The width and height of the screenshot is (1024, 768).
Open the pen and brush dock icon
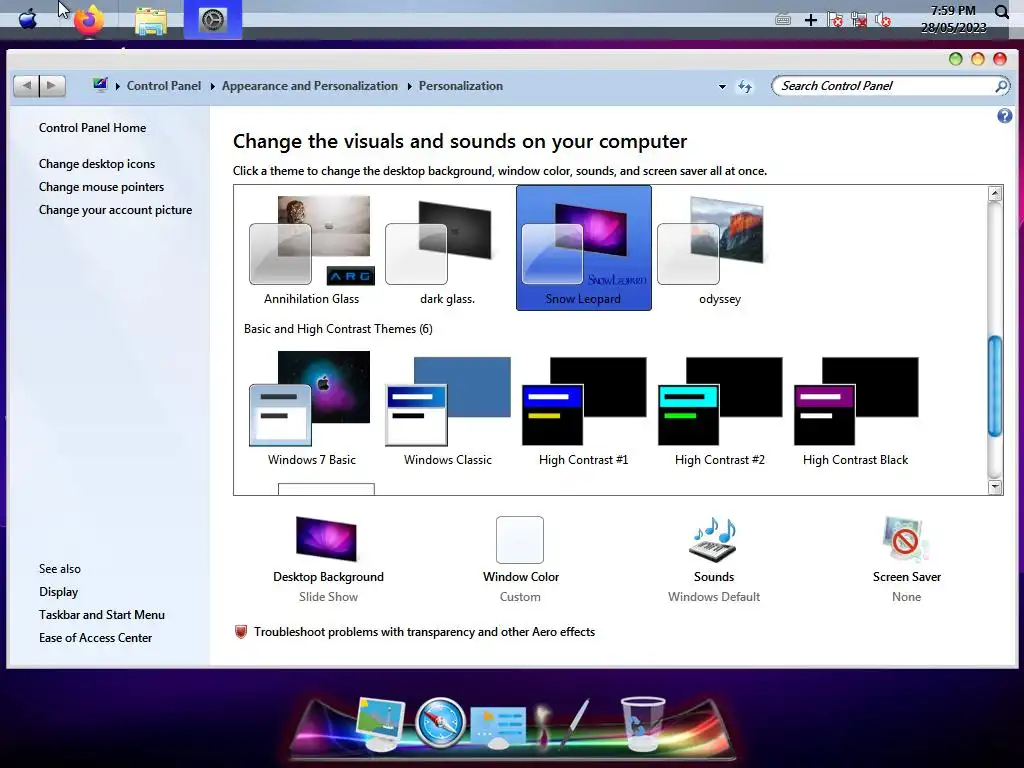(x=562, y=724)
